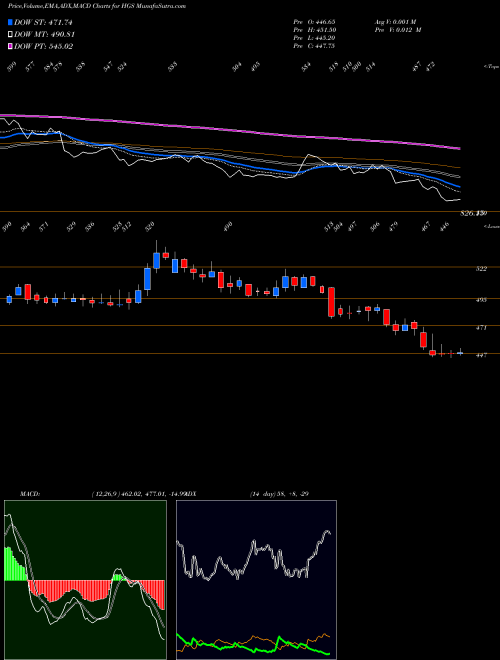Open the dark blue ADX chart panel
This screenshot has height=660, width=500.
coord(256,580)
